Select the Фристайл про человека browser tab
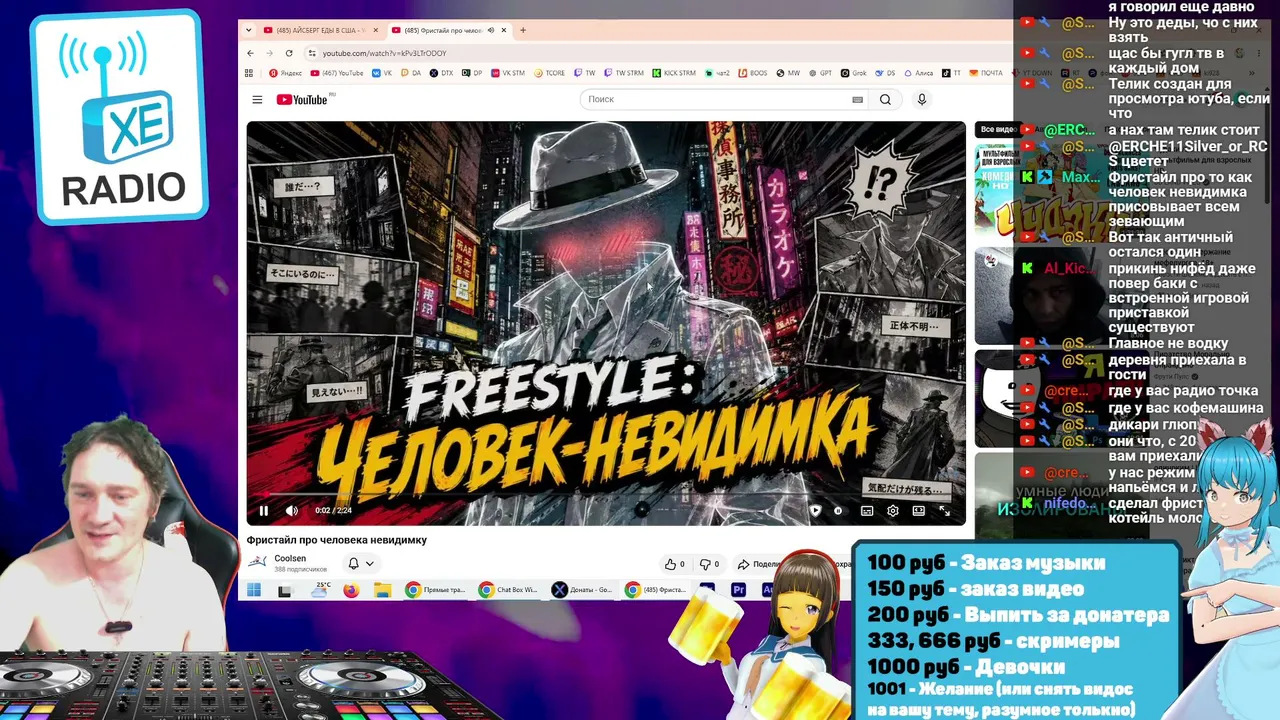This screenshot has width=1280, height=720. coord(446,30)
